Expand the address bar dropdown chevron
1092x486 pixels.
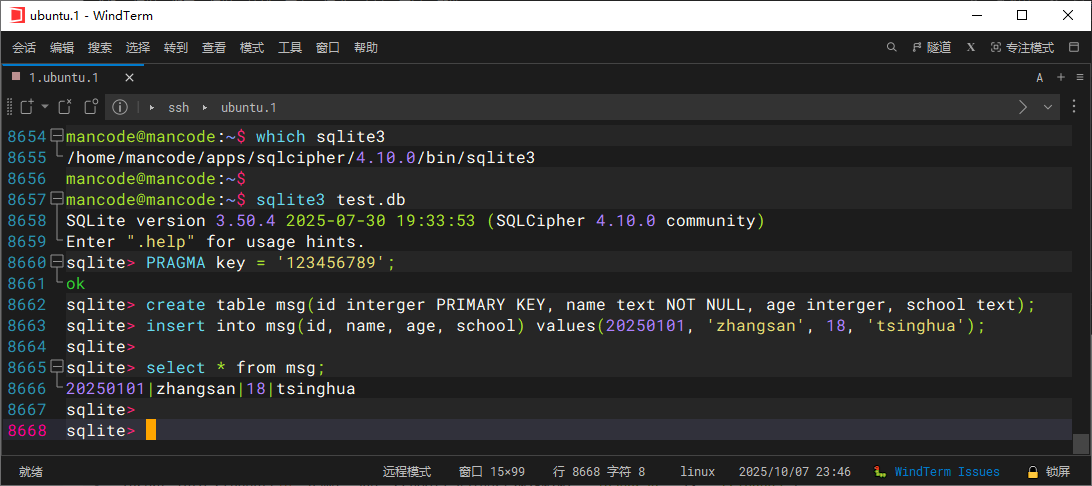1048,107
